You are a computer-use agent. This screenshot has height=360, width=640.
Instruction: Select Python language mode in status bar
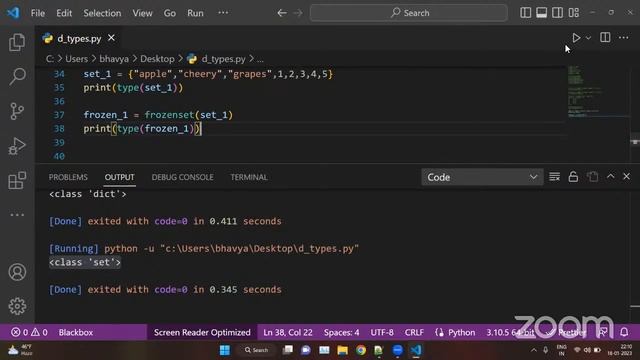pos(461,332)
